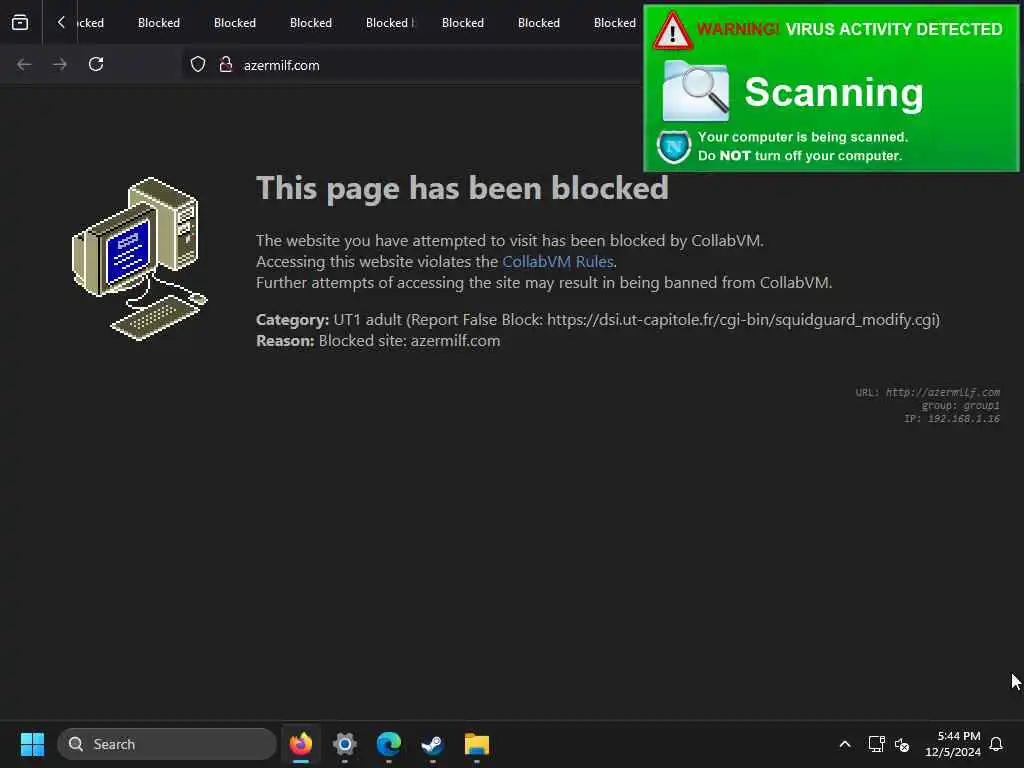Click the network status tray icon

coord(876,744)
